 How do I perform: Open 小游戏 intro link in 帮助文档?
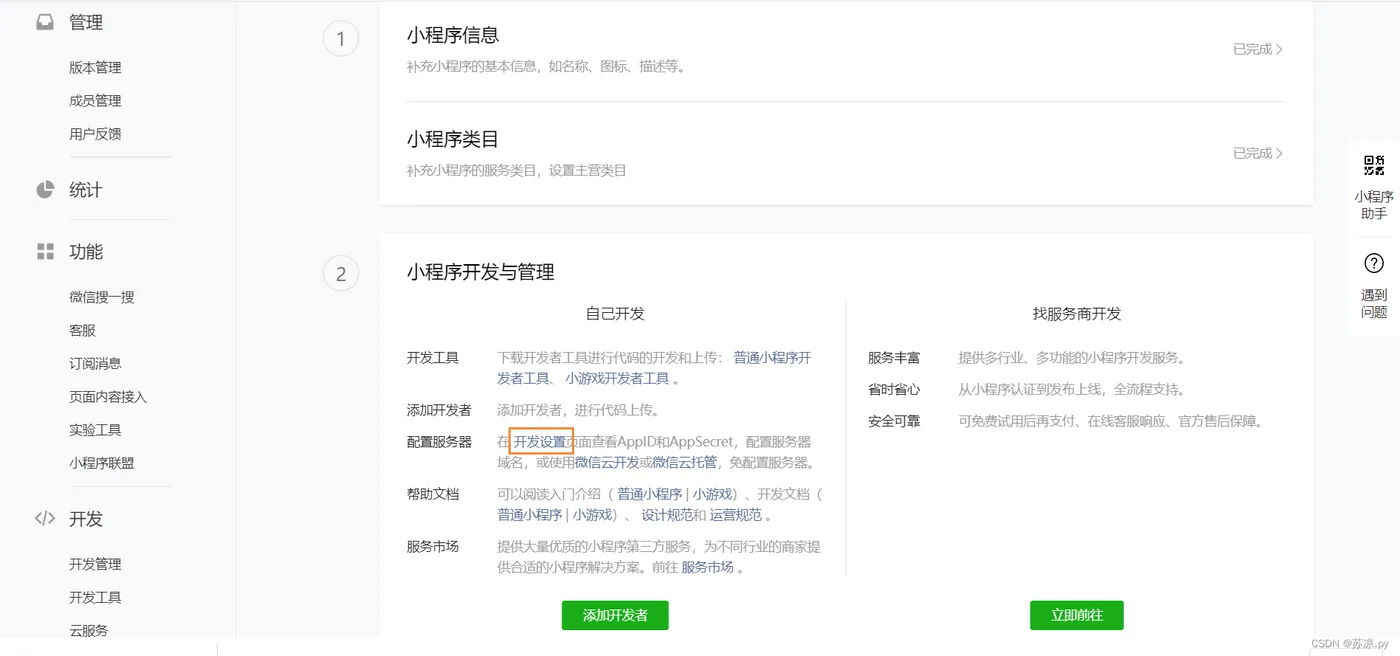tap(712, 494)
